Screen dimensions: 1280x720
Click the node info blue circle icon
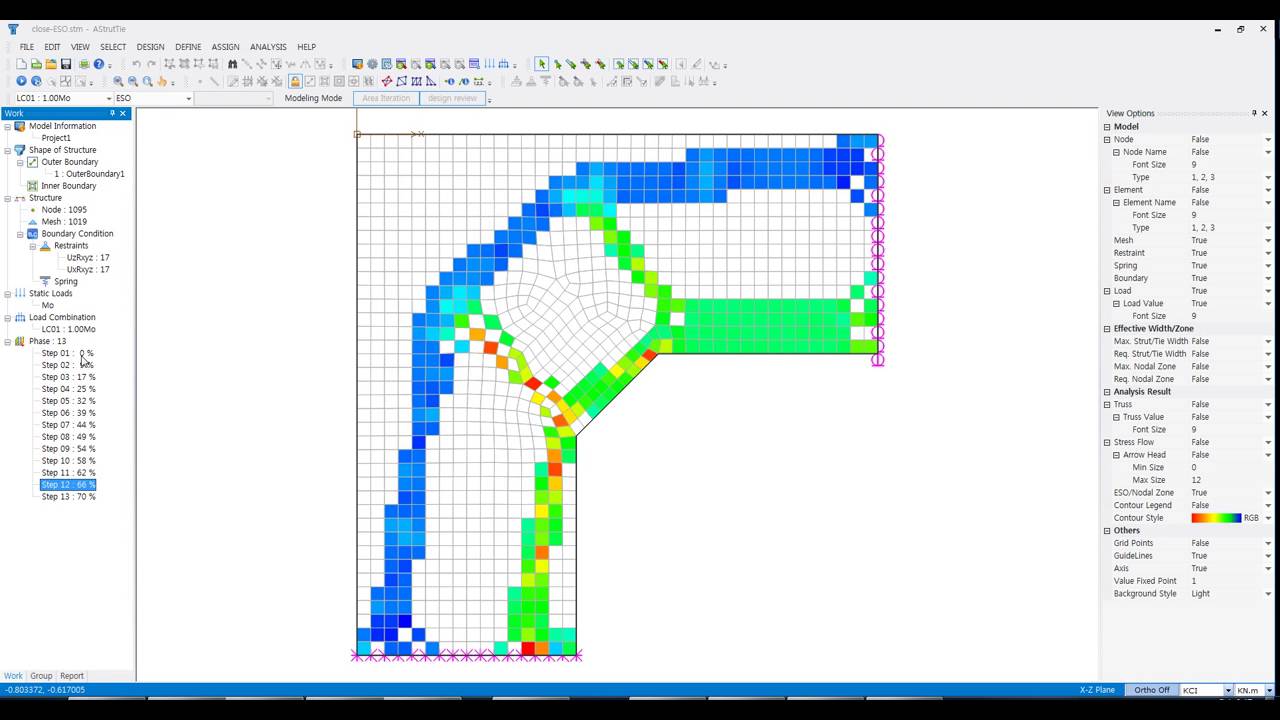(x=449, y=81)
